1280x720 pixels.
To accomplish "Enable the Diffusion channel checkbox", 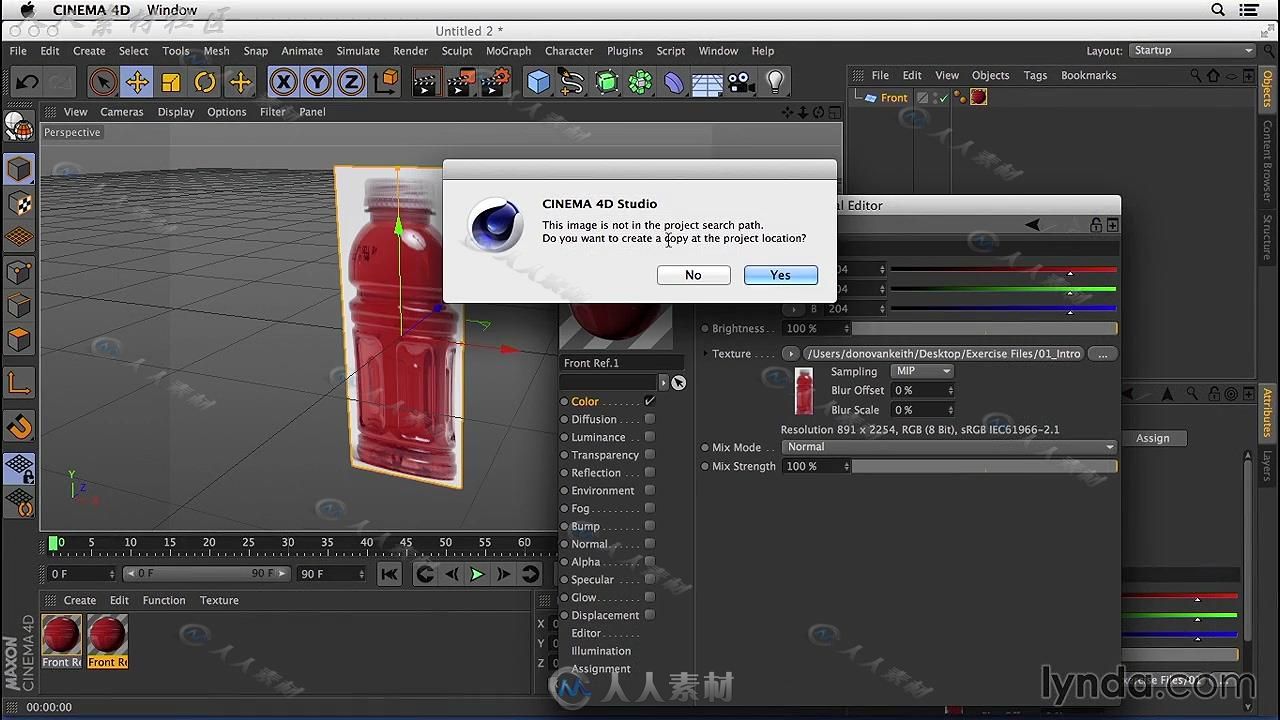I will pyautogui.click(x=650, y=419).
